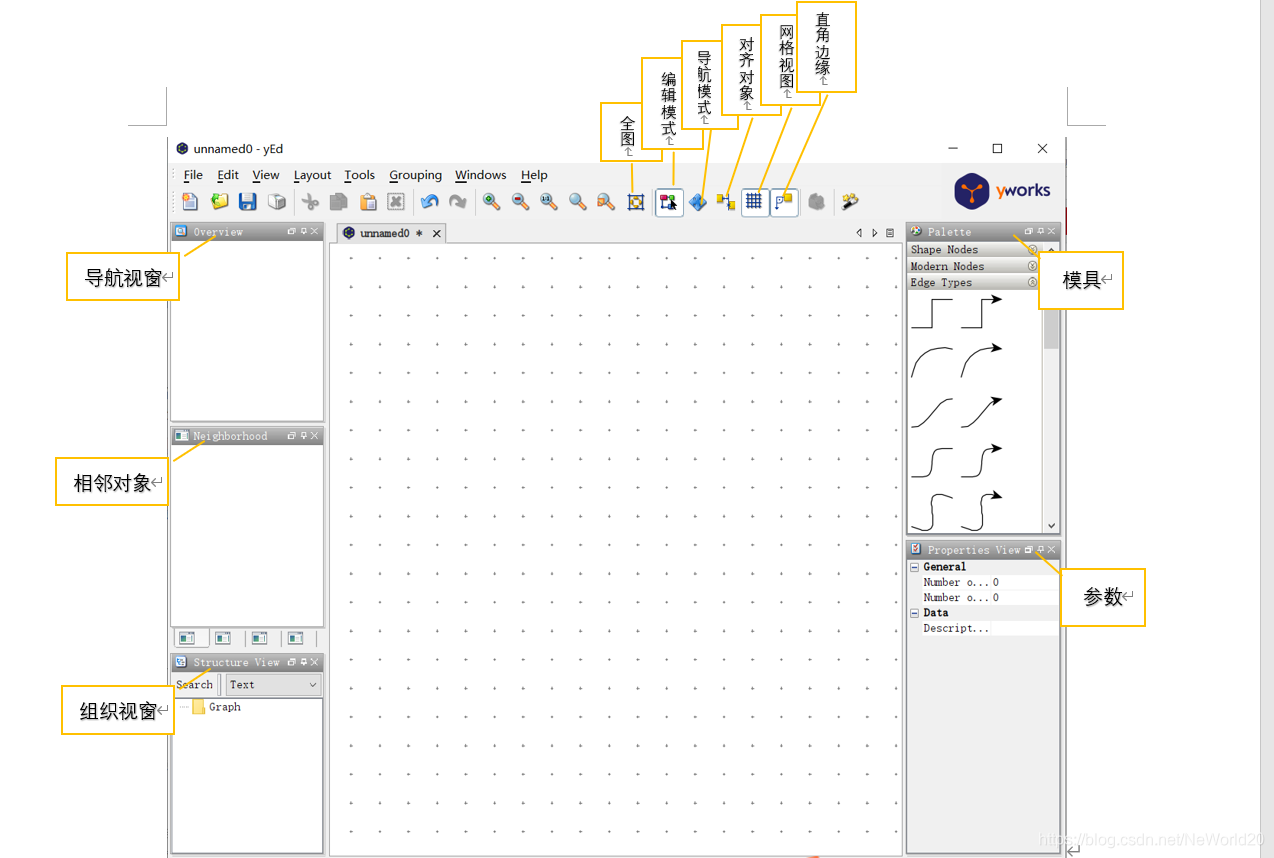Click the Undo arrow icon
1274x858 pixels.
click(x=429, y=202)
